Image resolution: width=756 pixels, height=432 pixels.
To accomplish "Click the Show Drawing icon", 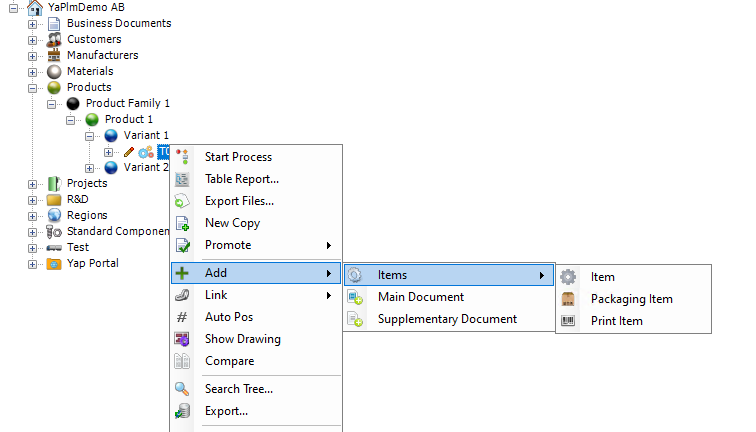I will (182, 339).
